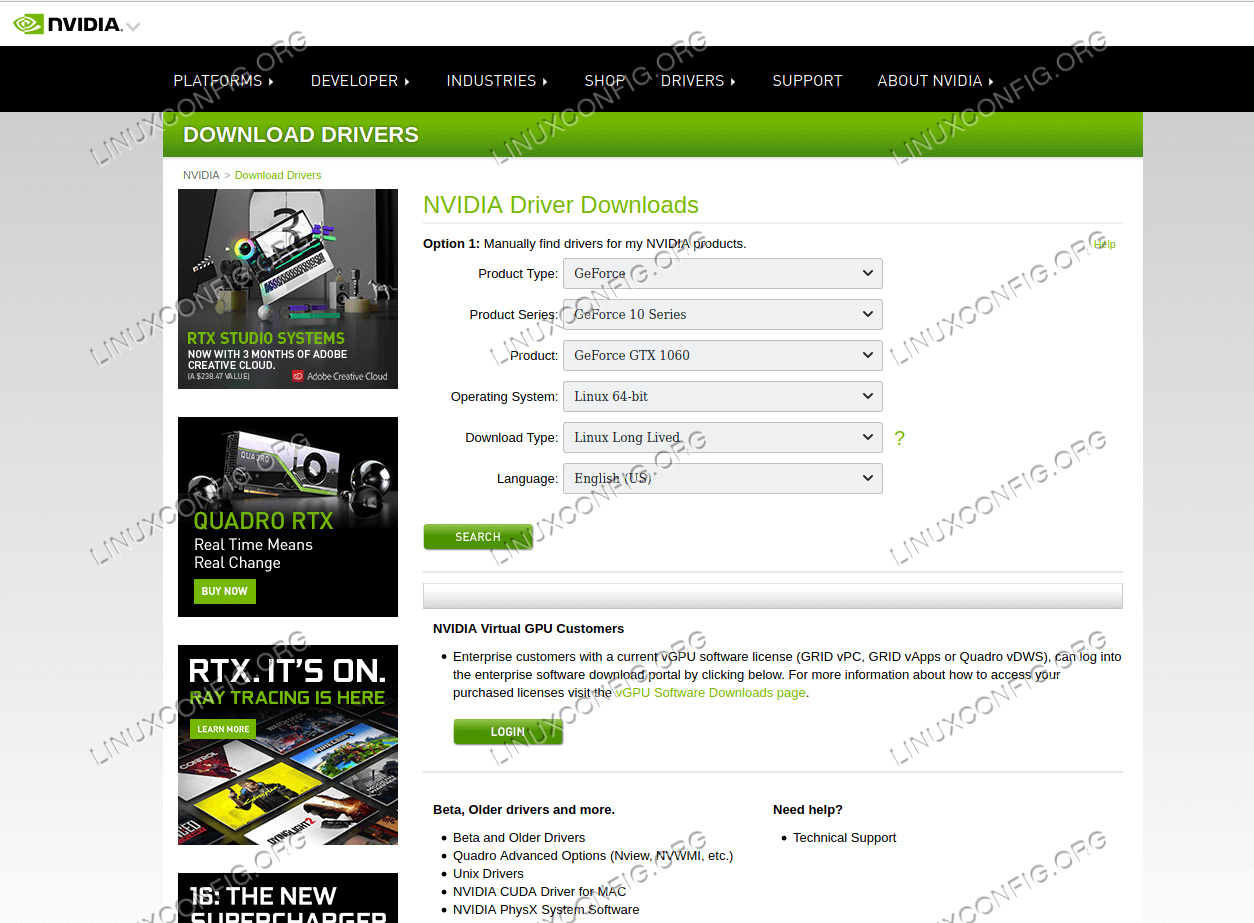Open the Product Type dropdown

click(x=722, y=273)
